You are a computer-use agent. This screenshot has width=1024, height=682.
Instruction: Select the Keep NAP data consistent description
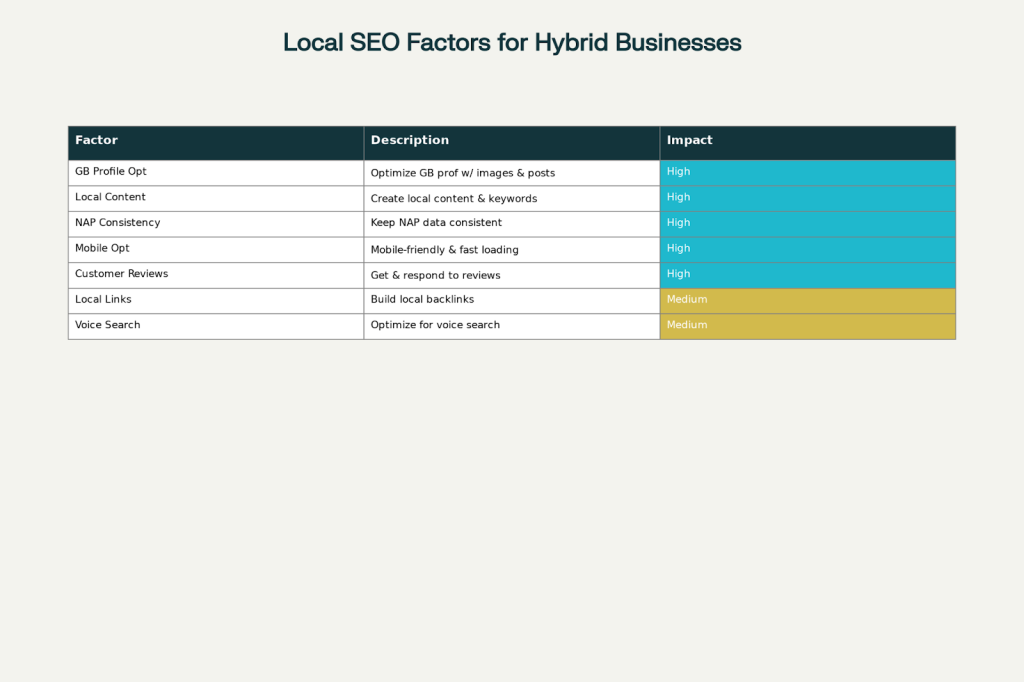coord(435,222)
